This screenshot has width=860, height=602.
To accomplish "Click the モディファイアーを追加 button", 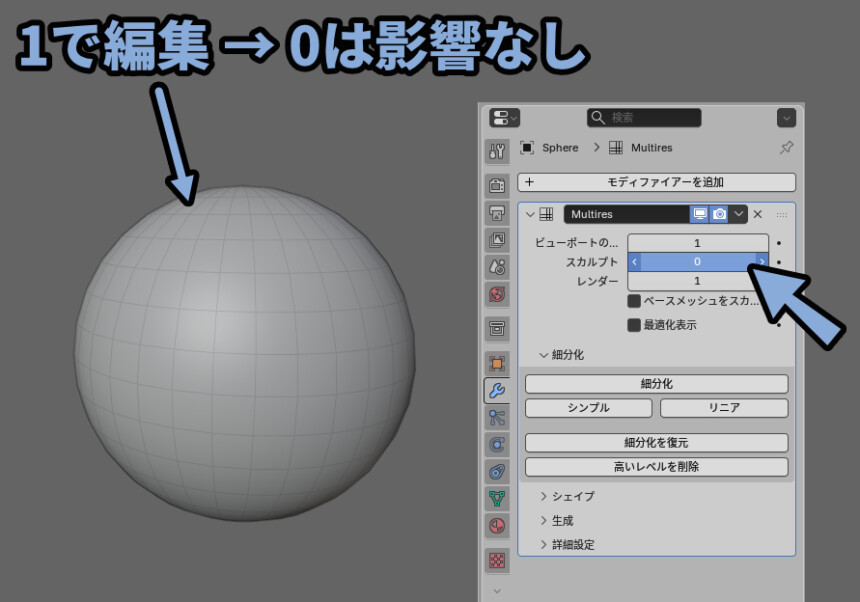I will click(x=656, y=183).
